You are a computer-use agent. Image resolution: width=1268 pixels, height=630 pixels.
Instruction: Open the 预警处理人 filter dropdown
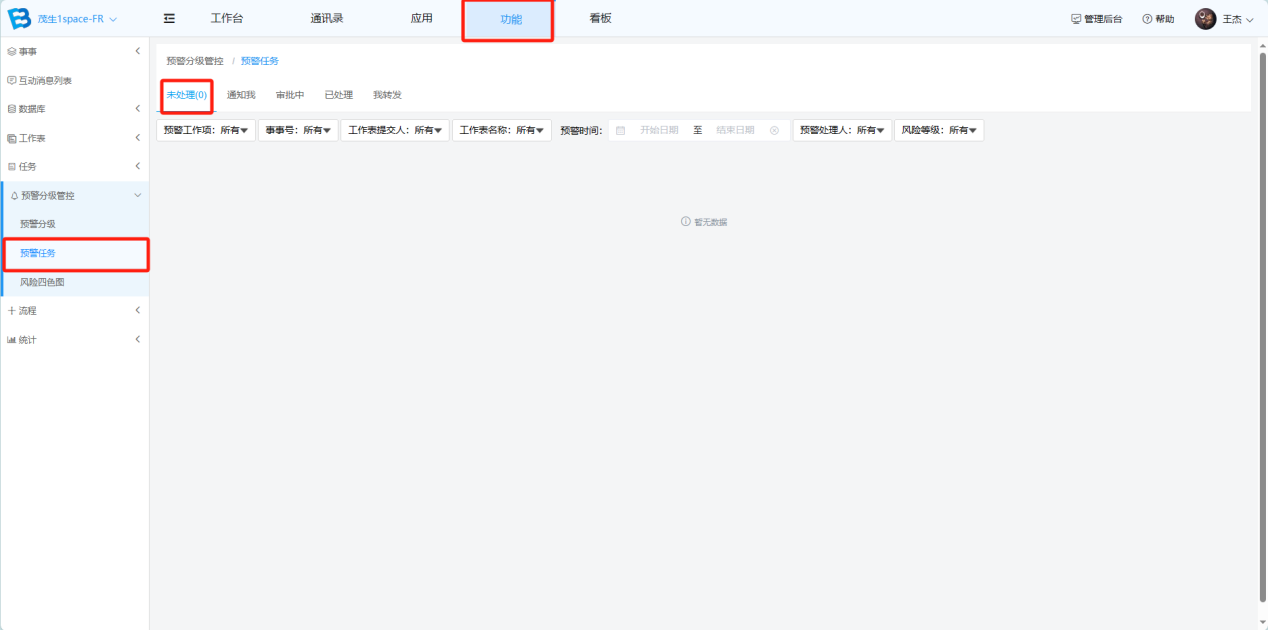842,130
